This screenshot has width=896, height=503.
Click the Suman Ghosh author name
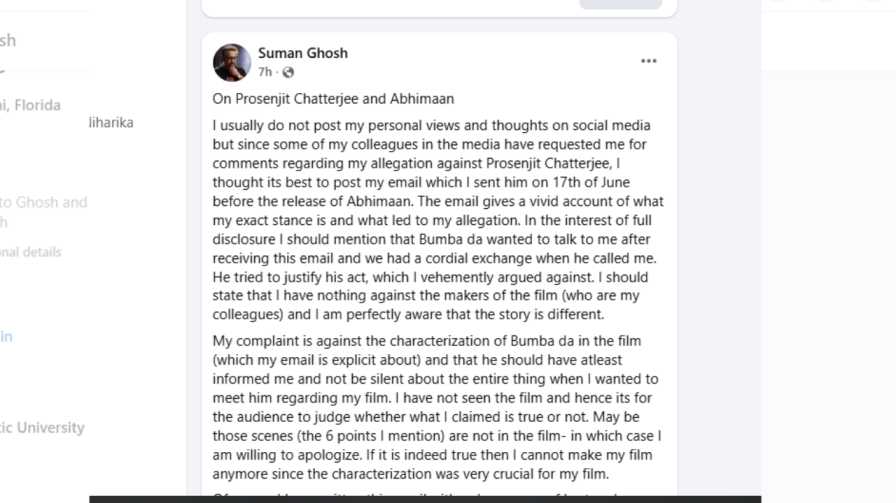coord(302,53)
